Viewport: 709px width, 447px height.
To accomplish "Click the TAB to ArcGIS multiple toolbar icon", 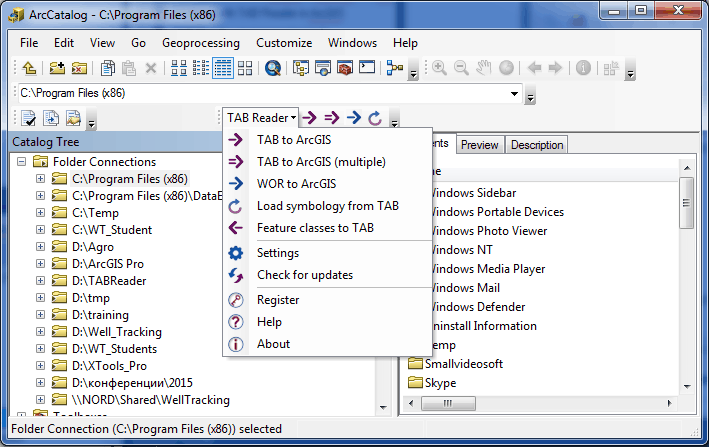I will [331, 118].
